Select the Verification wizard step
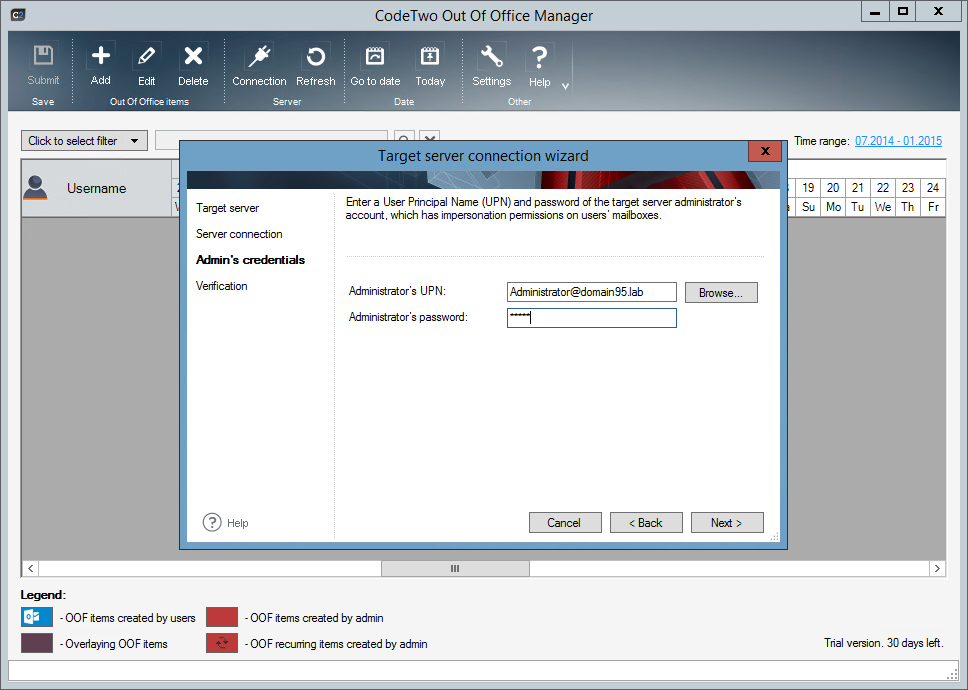The image size is (968, 690). click(222, 286)
